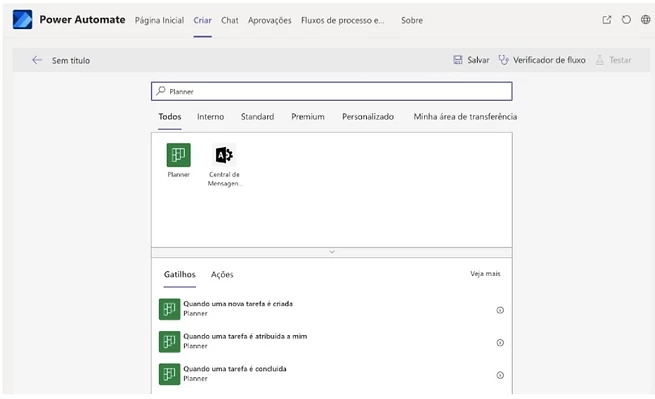Go back using the left arrow
This screenshot has width=655, height=399.
click(37, 60)
